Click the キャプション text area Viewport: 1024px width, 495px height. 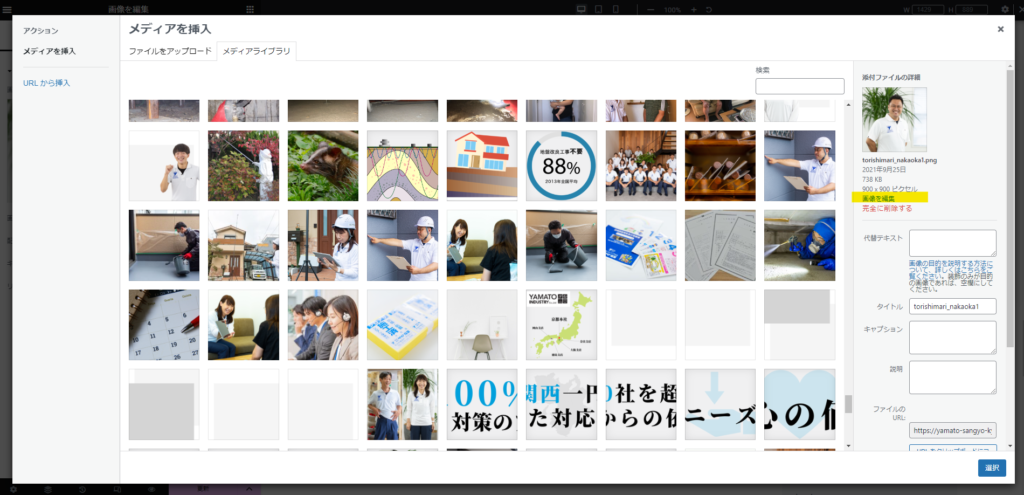pos(953,337)
